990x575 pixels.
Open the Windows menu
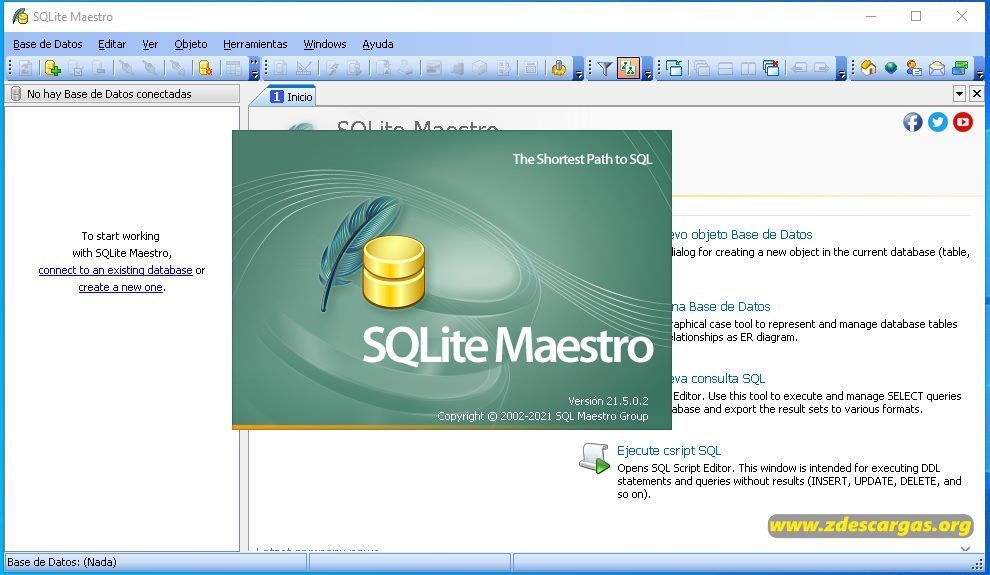[x=325, y=44]
